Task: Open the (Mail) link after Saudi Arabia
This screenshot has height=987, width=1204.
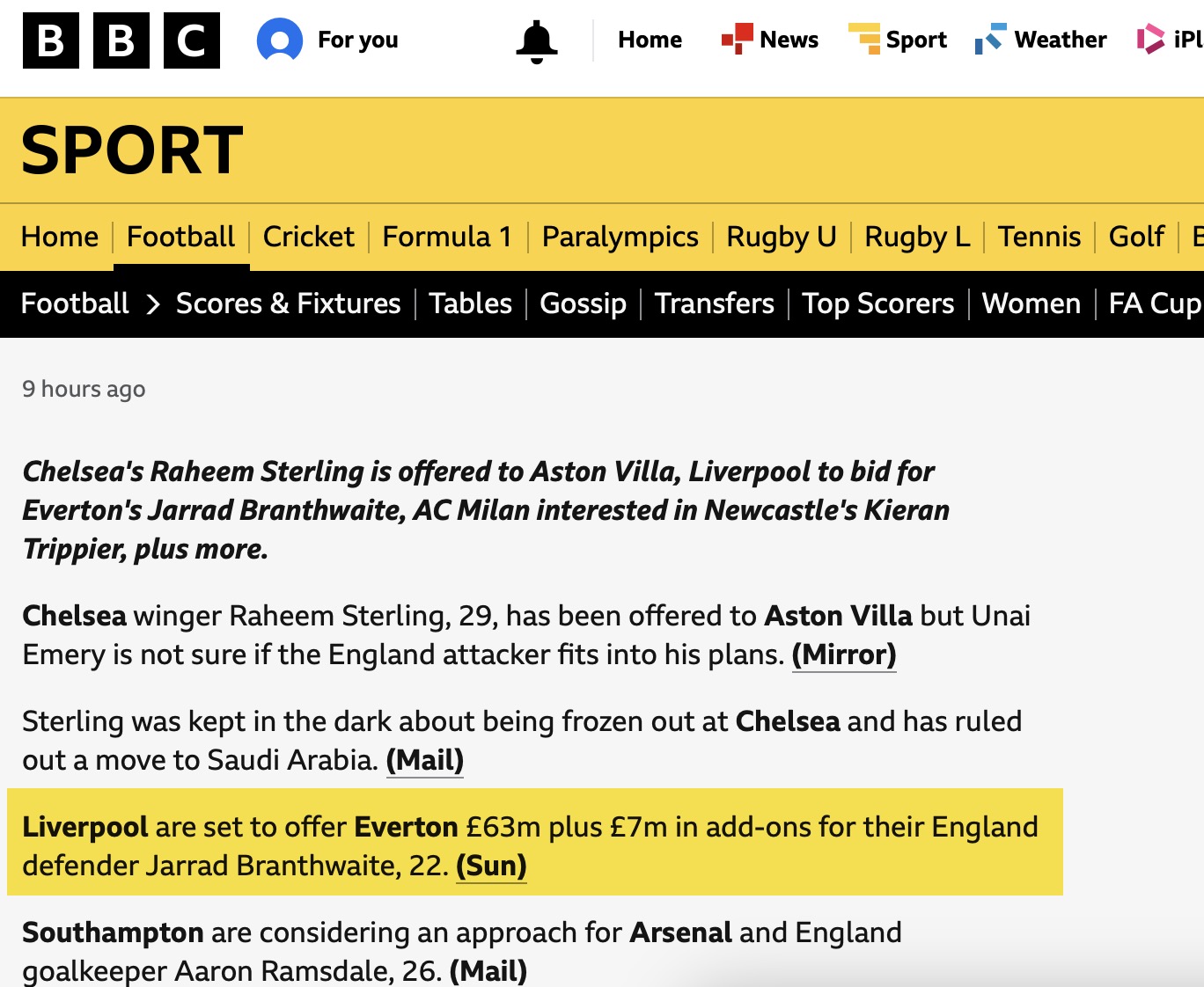Action: point(425,760)
